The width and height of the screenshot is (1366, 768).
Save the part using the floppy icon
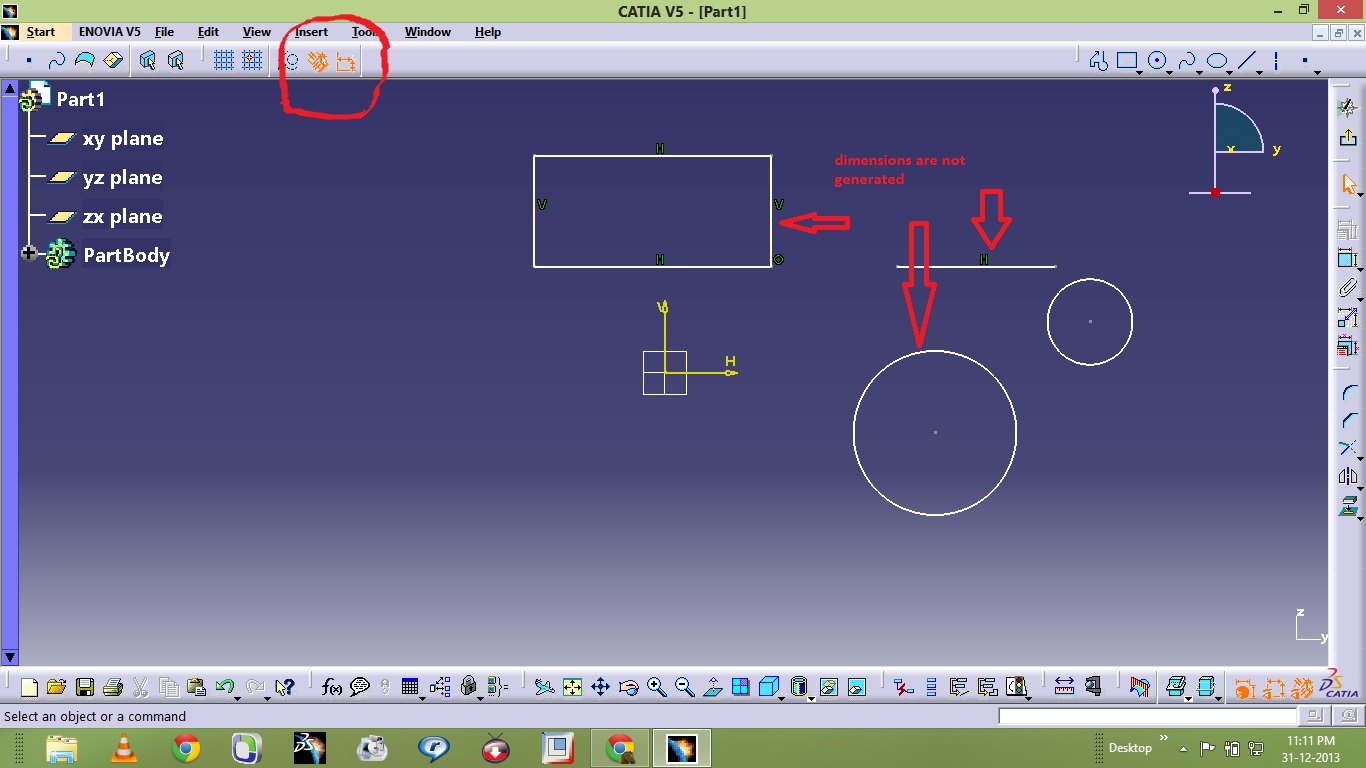[x=84, y=687]
